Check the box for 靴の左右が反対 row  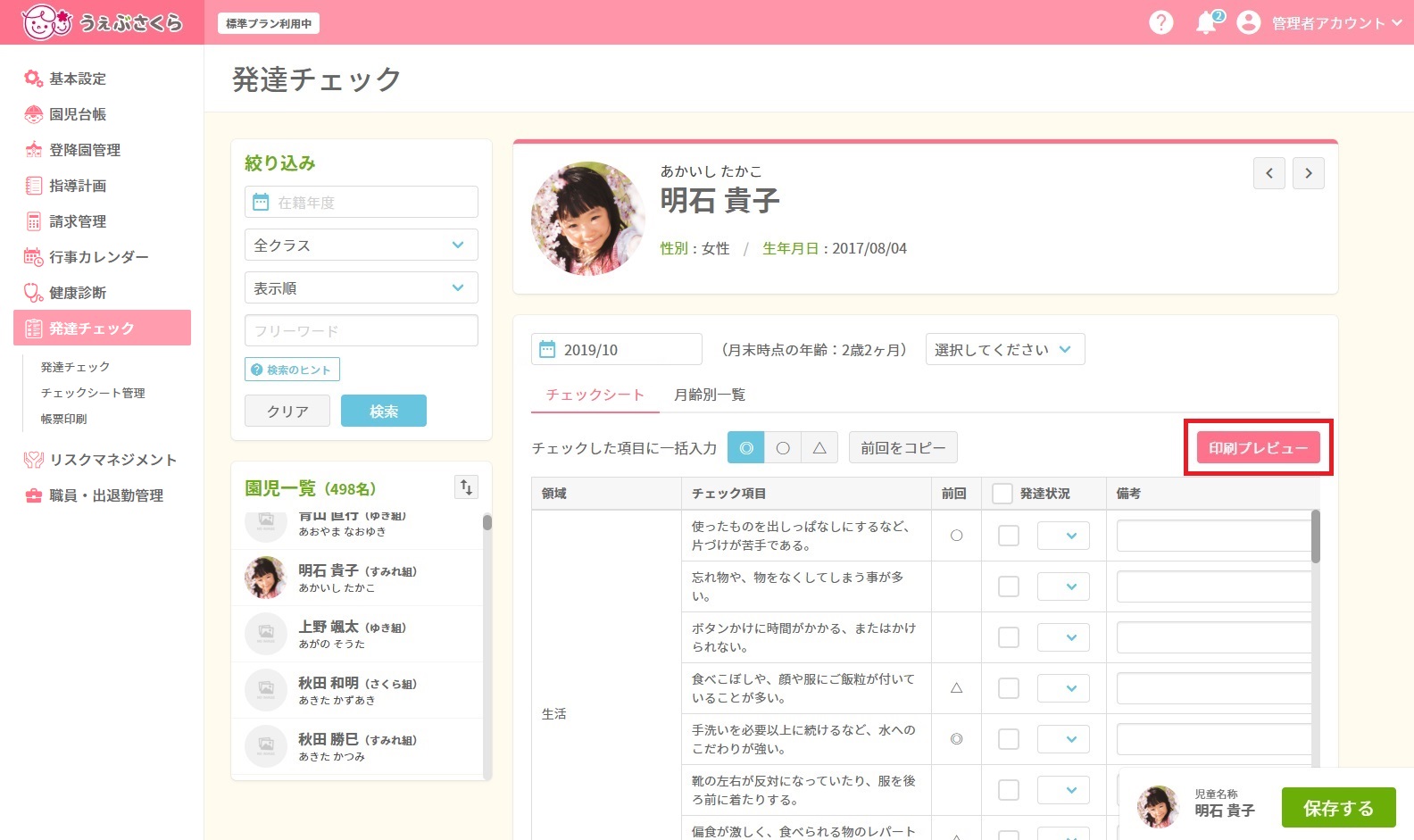(1009, 790)
